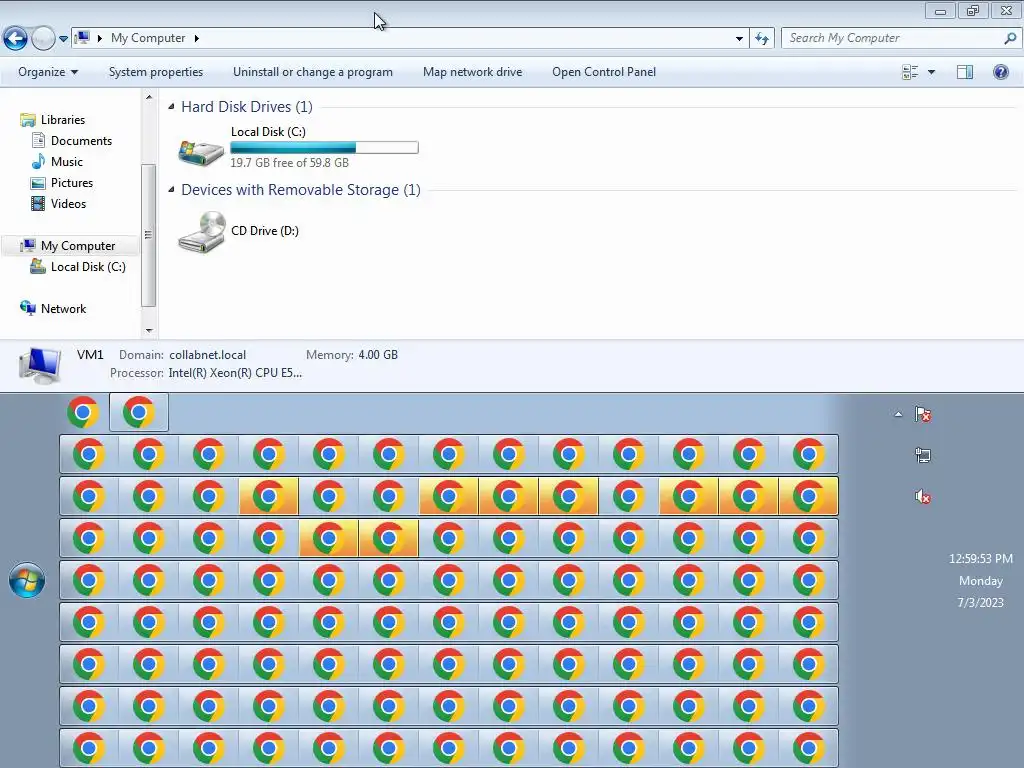Open previous locations dropdown in address bar

(x=739, y=39)
